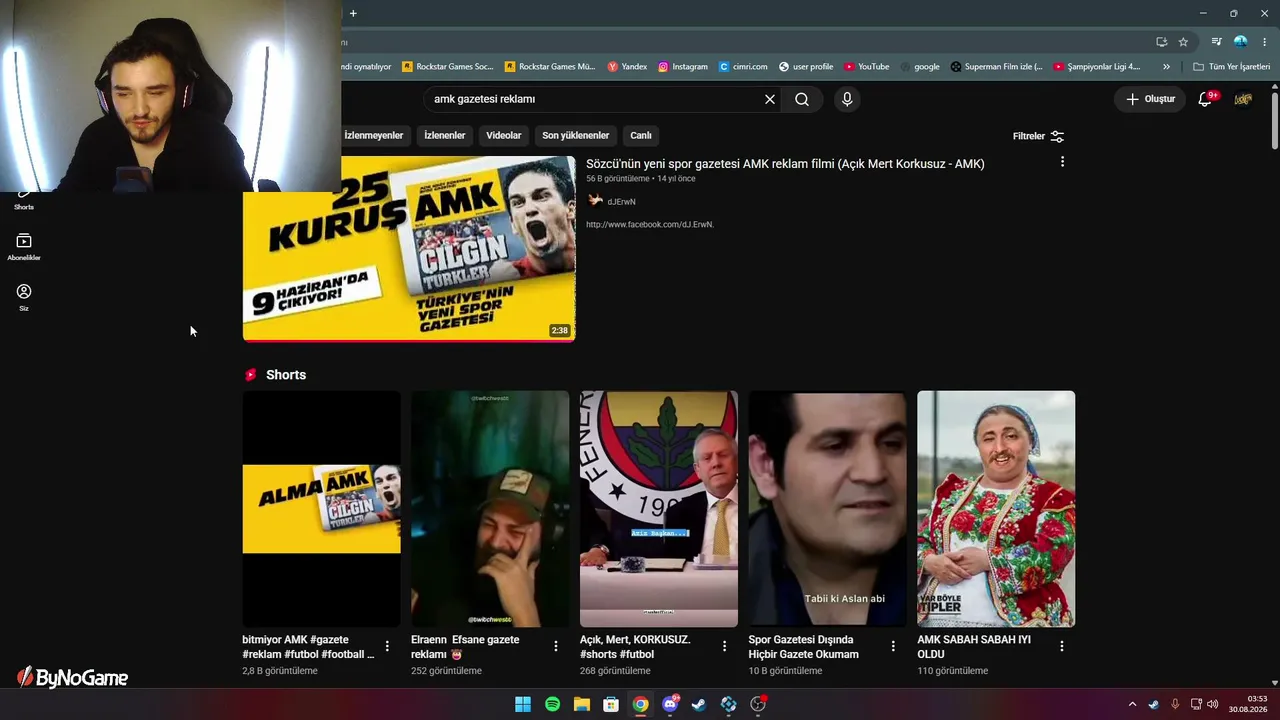Open Microsoft Store from the taskbar
1280x720 pixels.
(x=611, y=704)
